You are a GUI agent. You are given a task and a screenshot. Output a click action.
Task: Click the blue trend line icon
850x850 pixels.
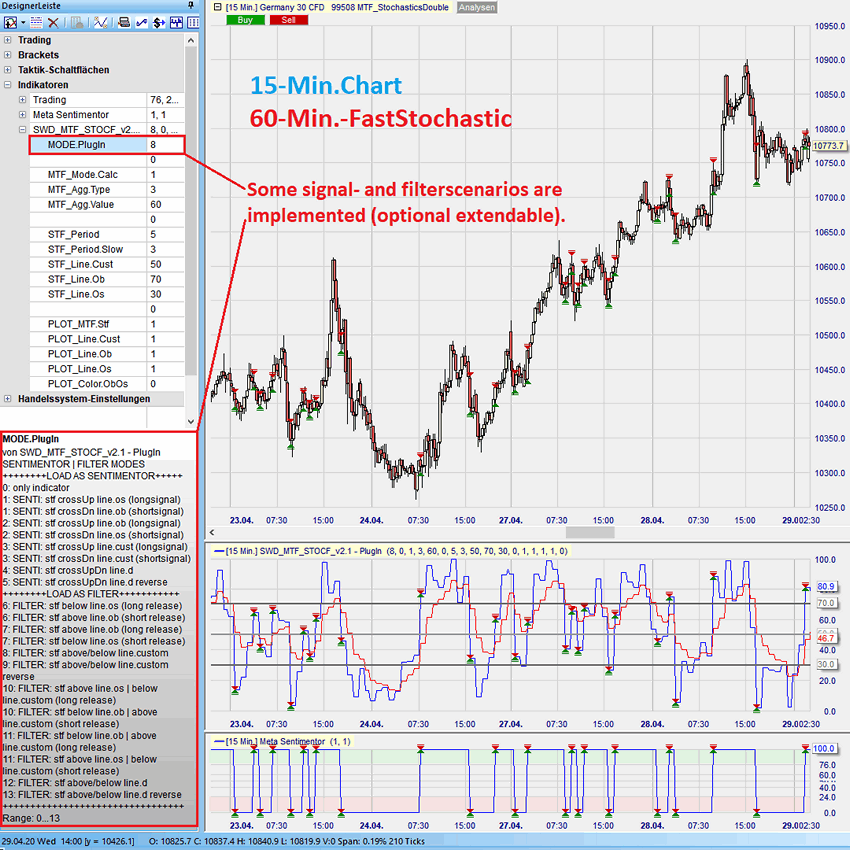141,22
